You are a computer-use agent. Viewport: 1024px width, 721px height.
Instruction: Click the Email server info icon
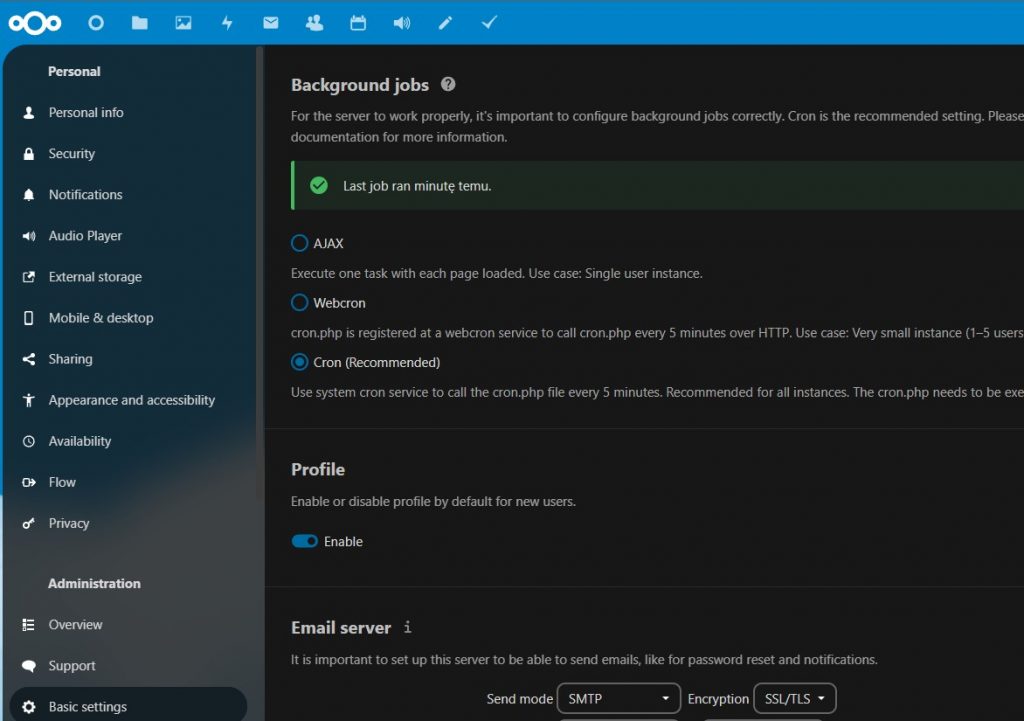point(407,628)
